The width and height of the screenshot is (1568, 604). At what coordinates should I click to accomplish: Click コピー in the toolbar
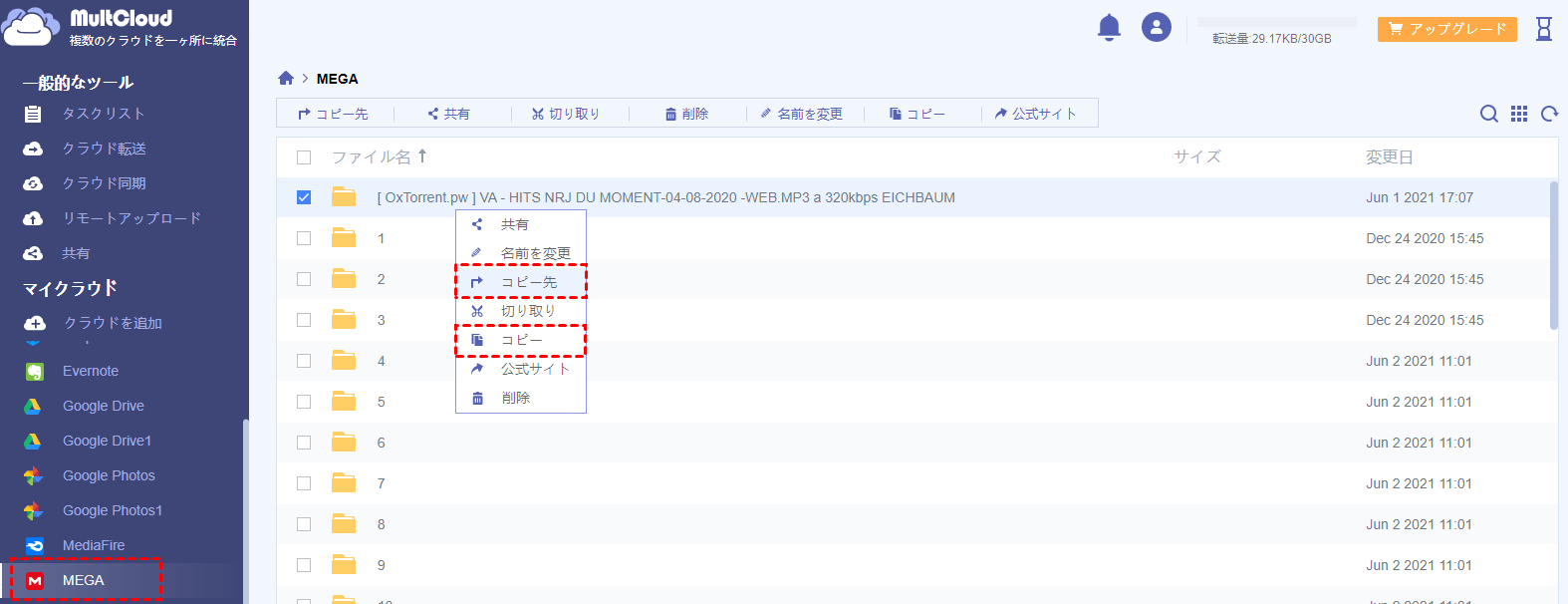pos(917,114)
